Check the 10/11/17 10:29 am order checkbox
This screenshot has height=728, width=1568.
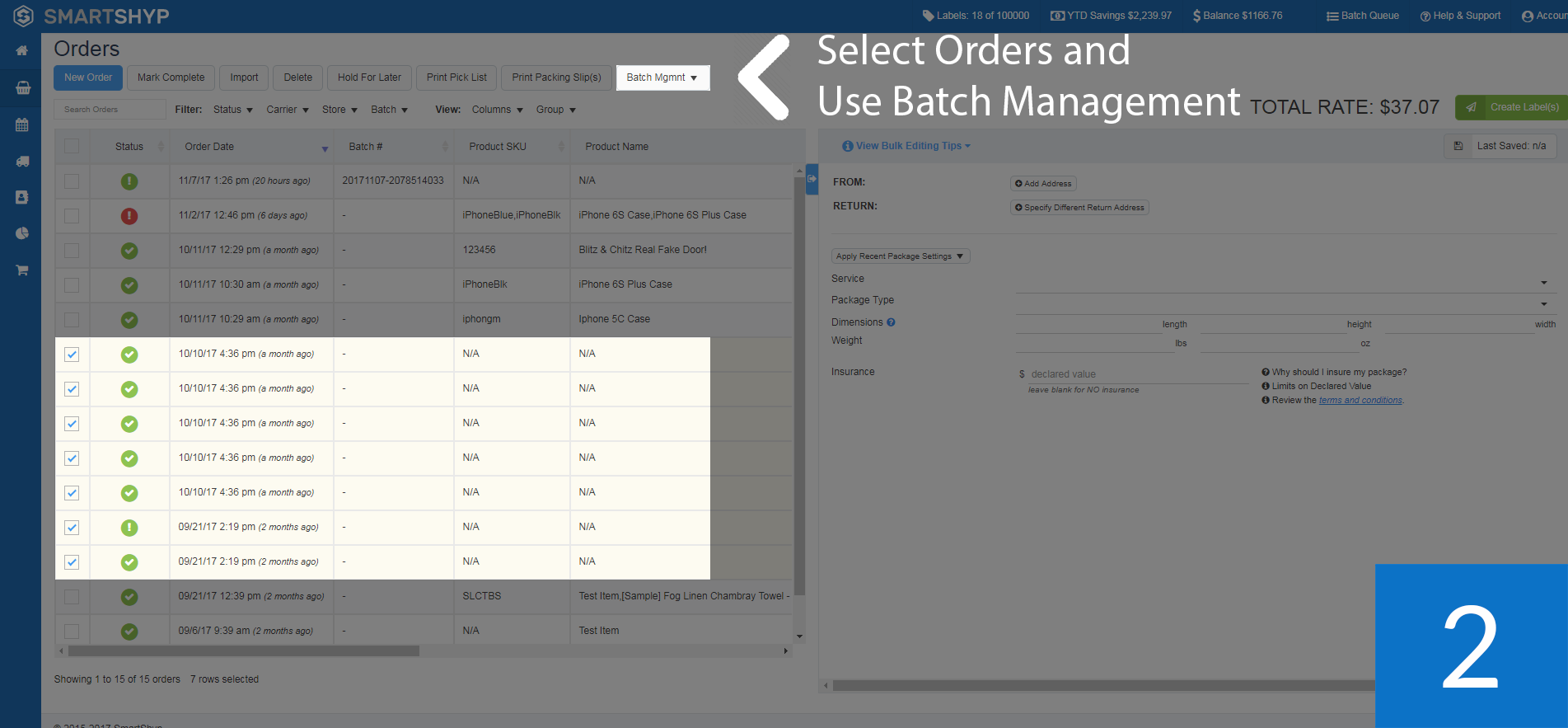pos(72,320)
